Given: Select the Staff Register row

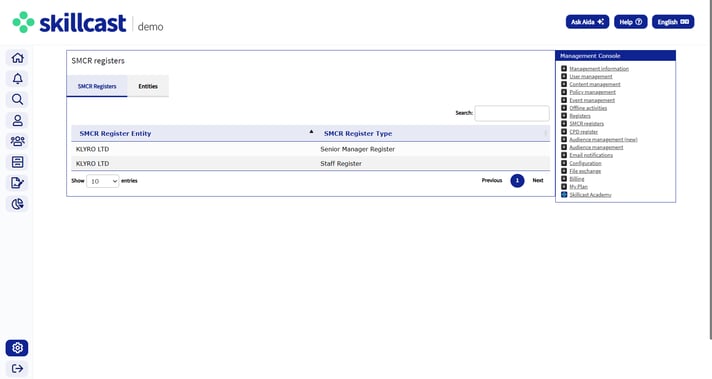Looking at the screenshot, I should pyautogui.click(x=311, y=163).
